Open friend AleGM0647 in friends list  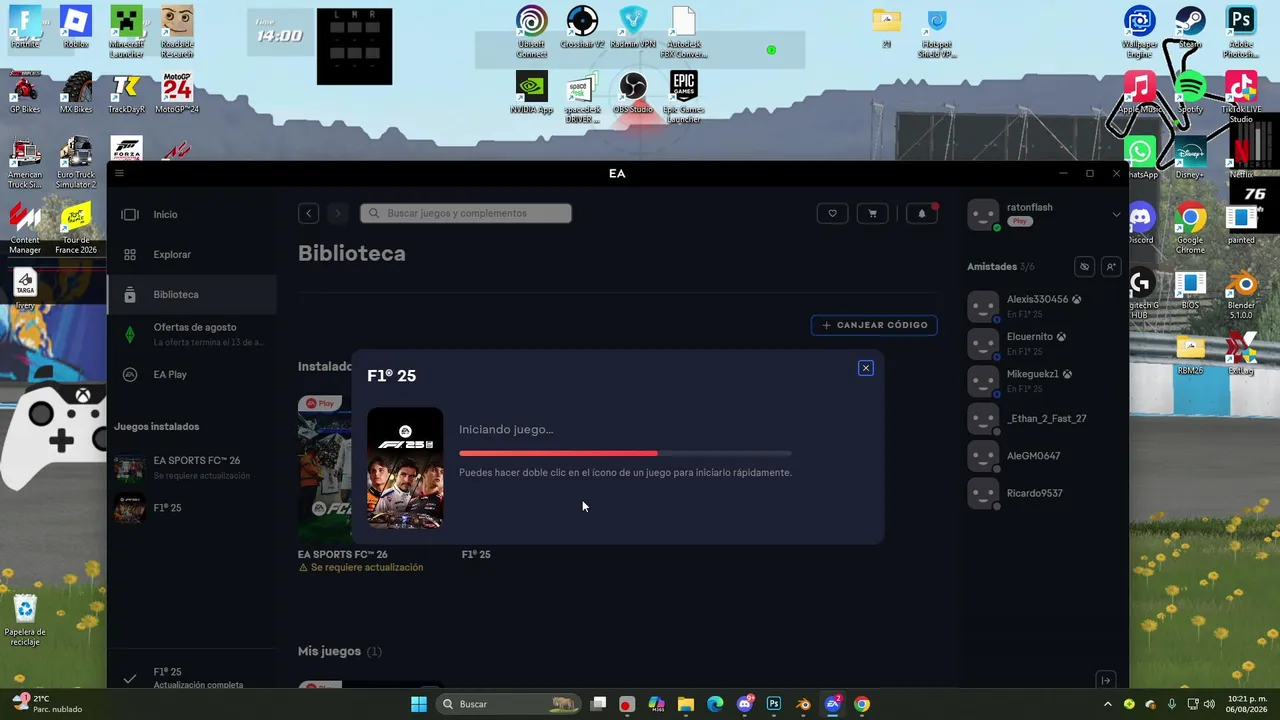[1044, 456]
